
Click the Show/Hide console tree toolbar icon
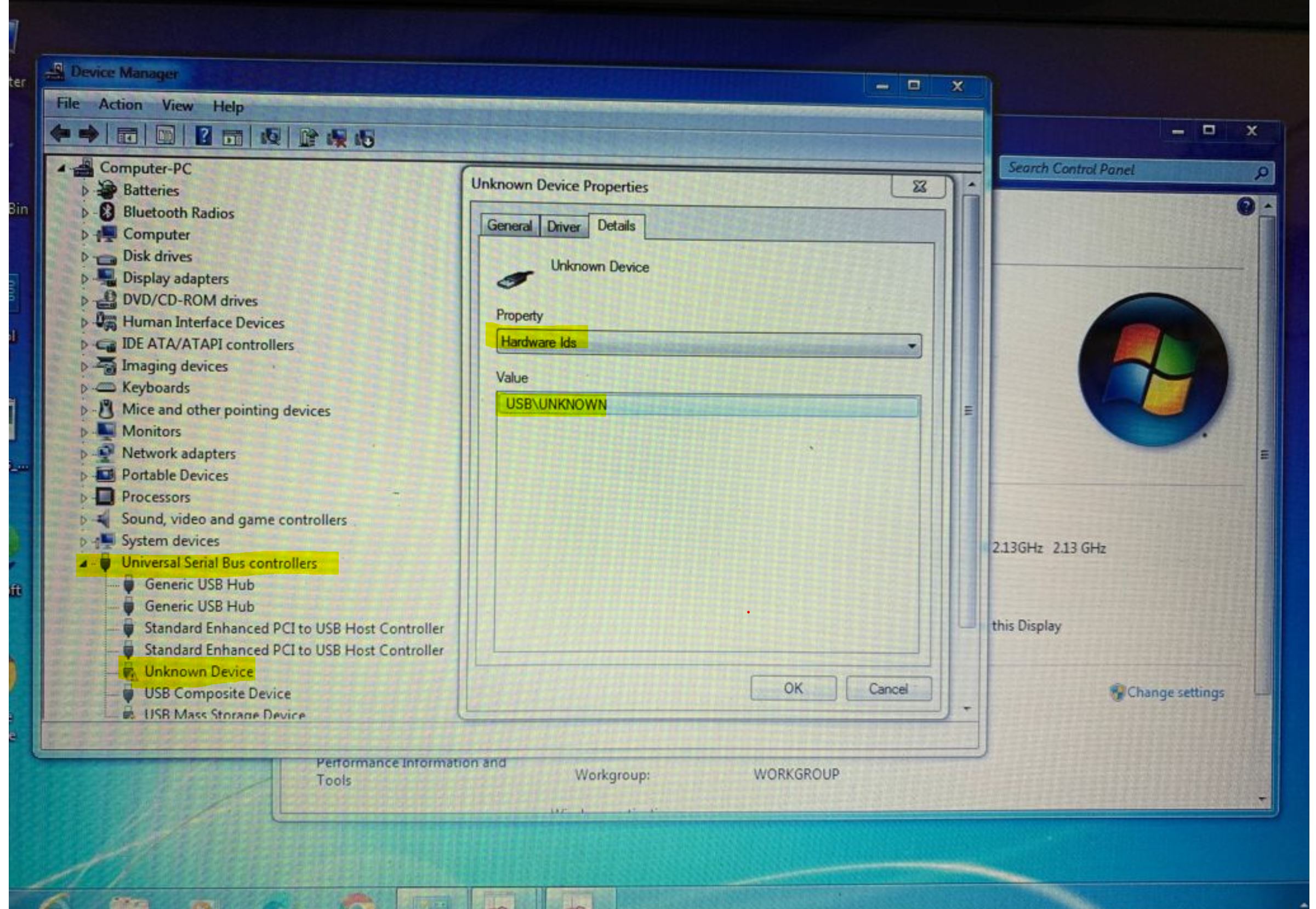tap(128, 135)
